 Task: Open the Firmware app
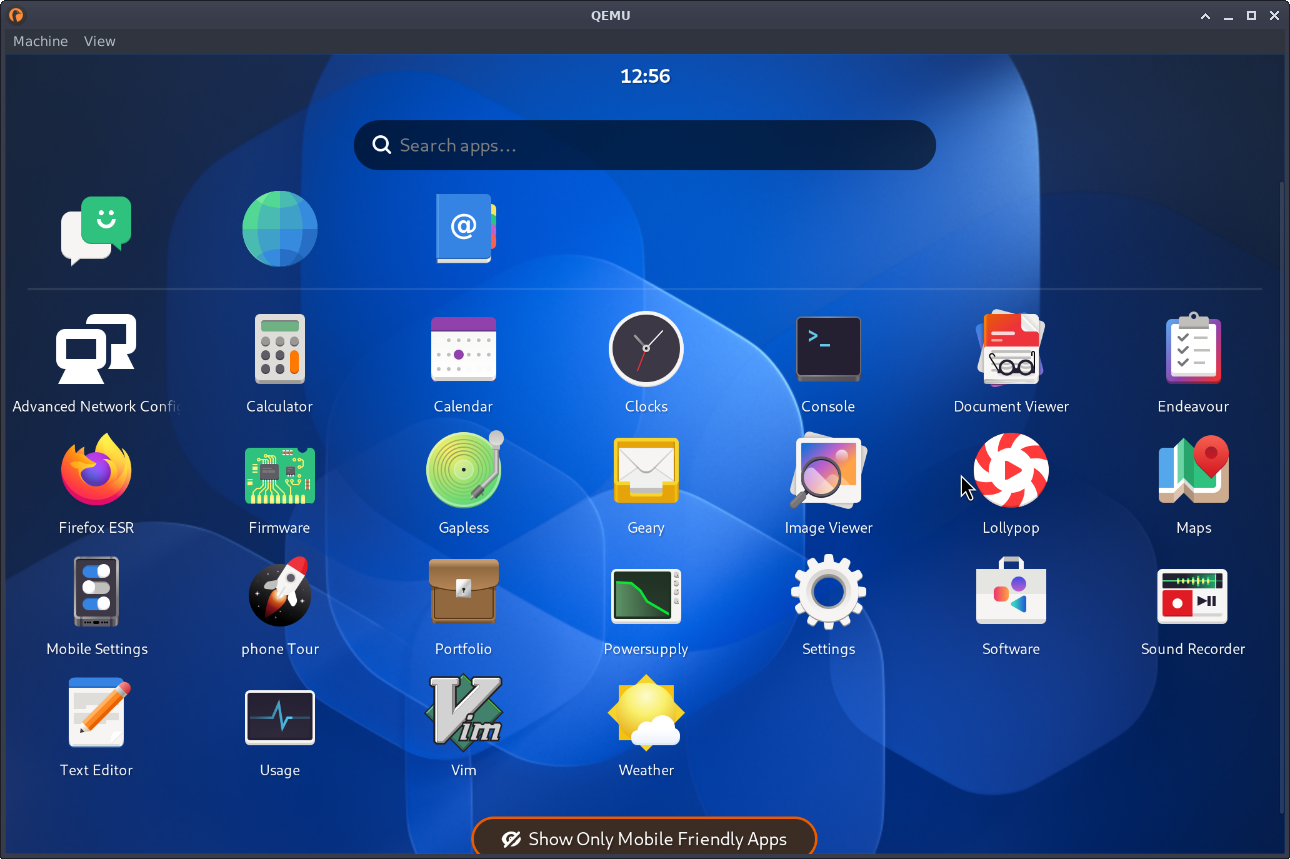[280, 475]
